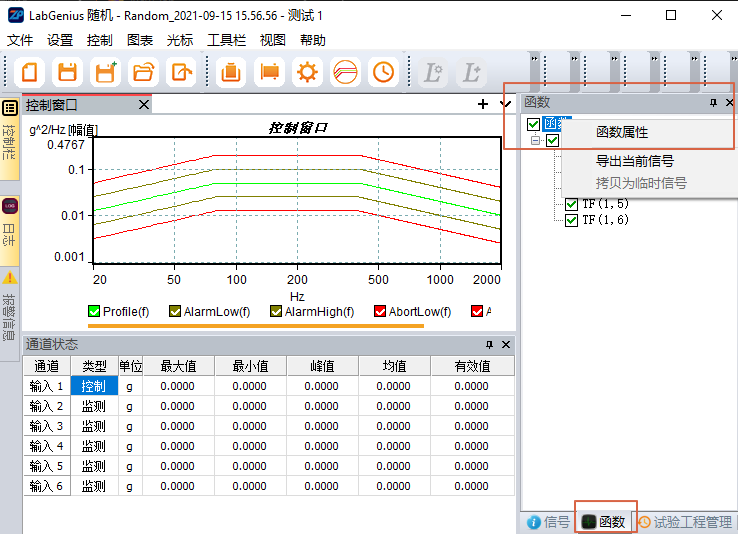Open the 图表 menu
This screenshot has width=738, height=534.
pyautogui.click(x=140, y=40)
